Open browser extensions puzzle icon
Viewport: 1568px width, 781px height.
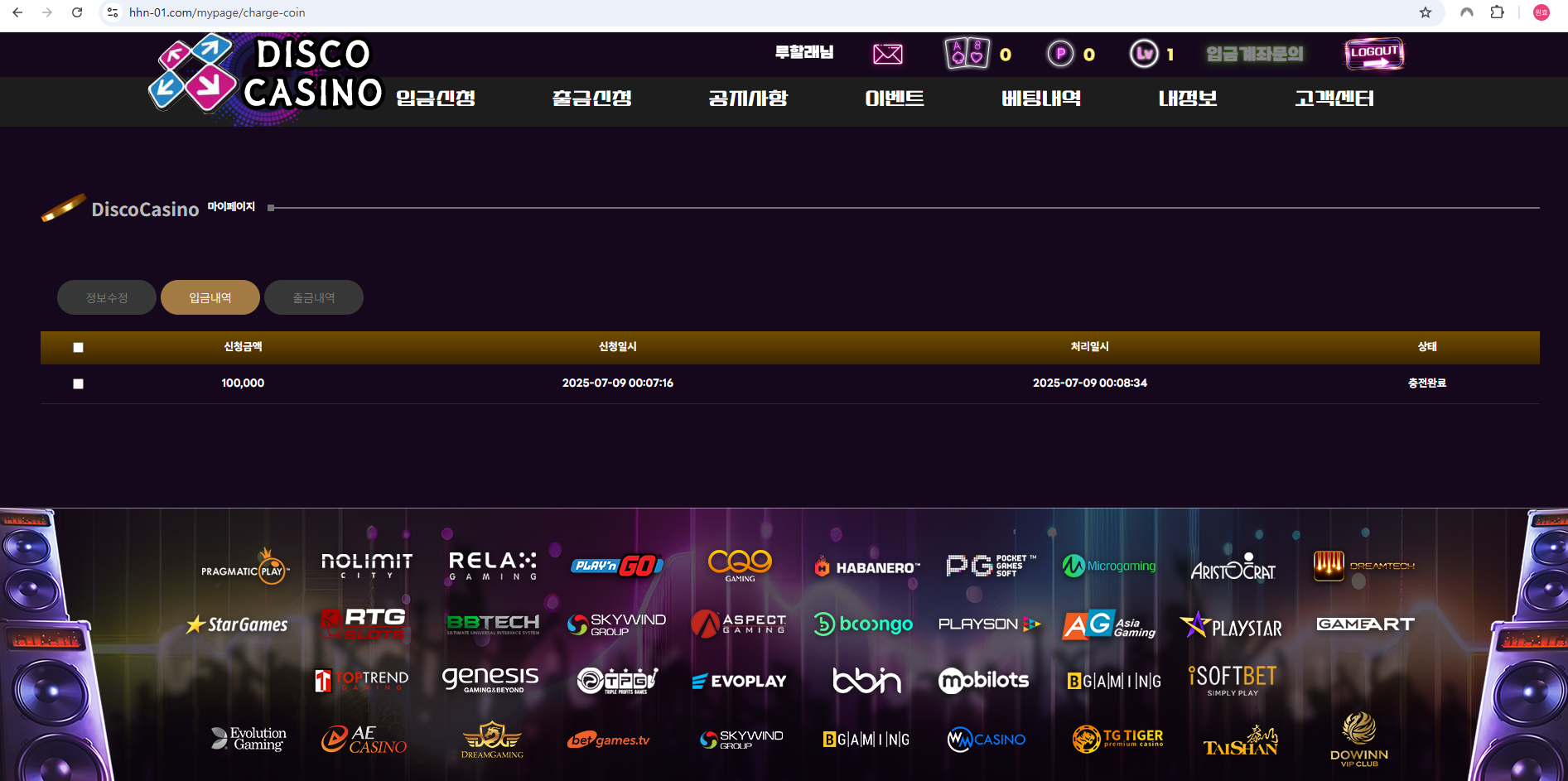pos(1497,12)
